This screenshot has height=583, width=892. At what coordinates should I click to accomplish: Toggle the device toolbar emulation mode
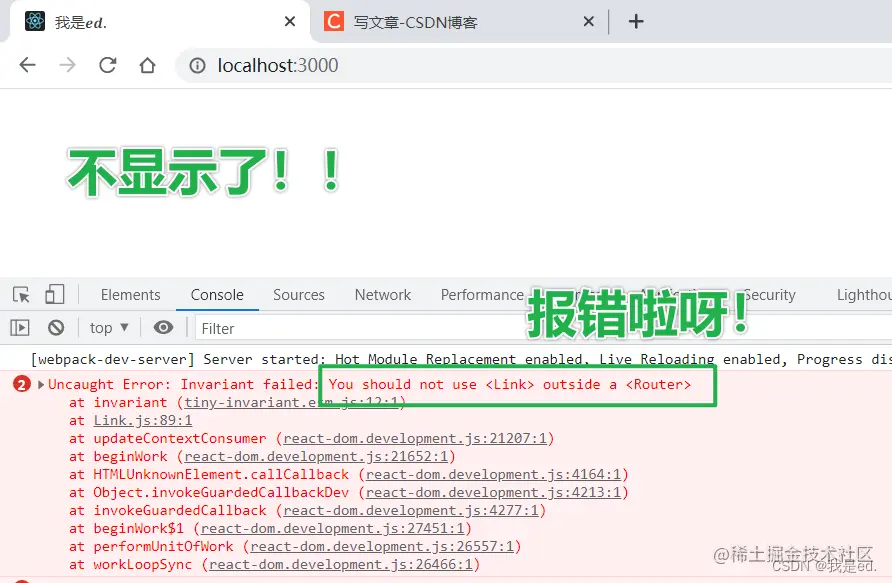click(x=55, y=294)
